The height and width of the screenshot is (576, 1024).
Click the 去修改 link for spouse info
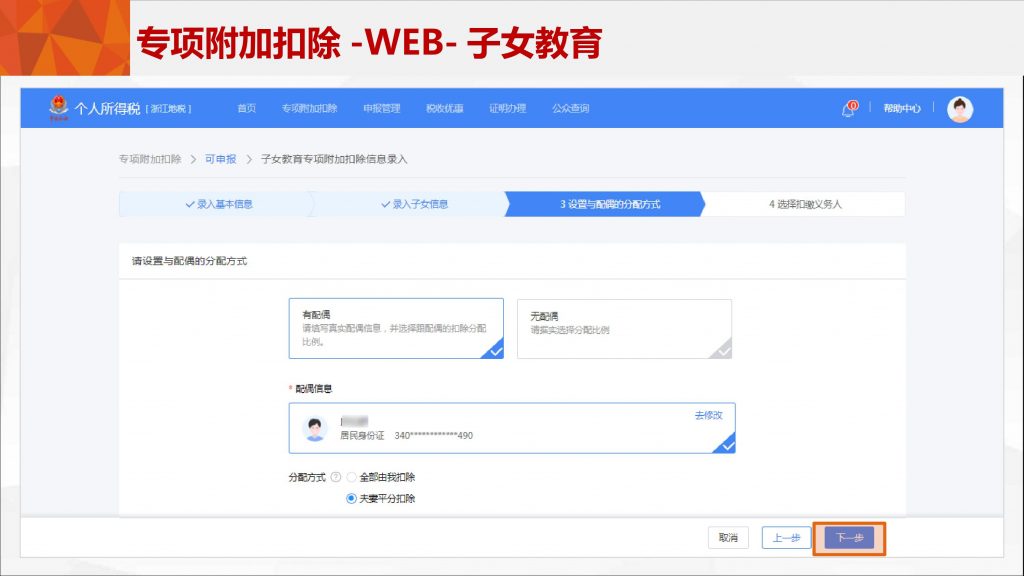click(708, 415)
